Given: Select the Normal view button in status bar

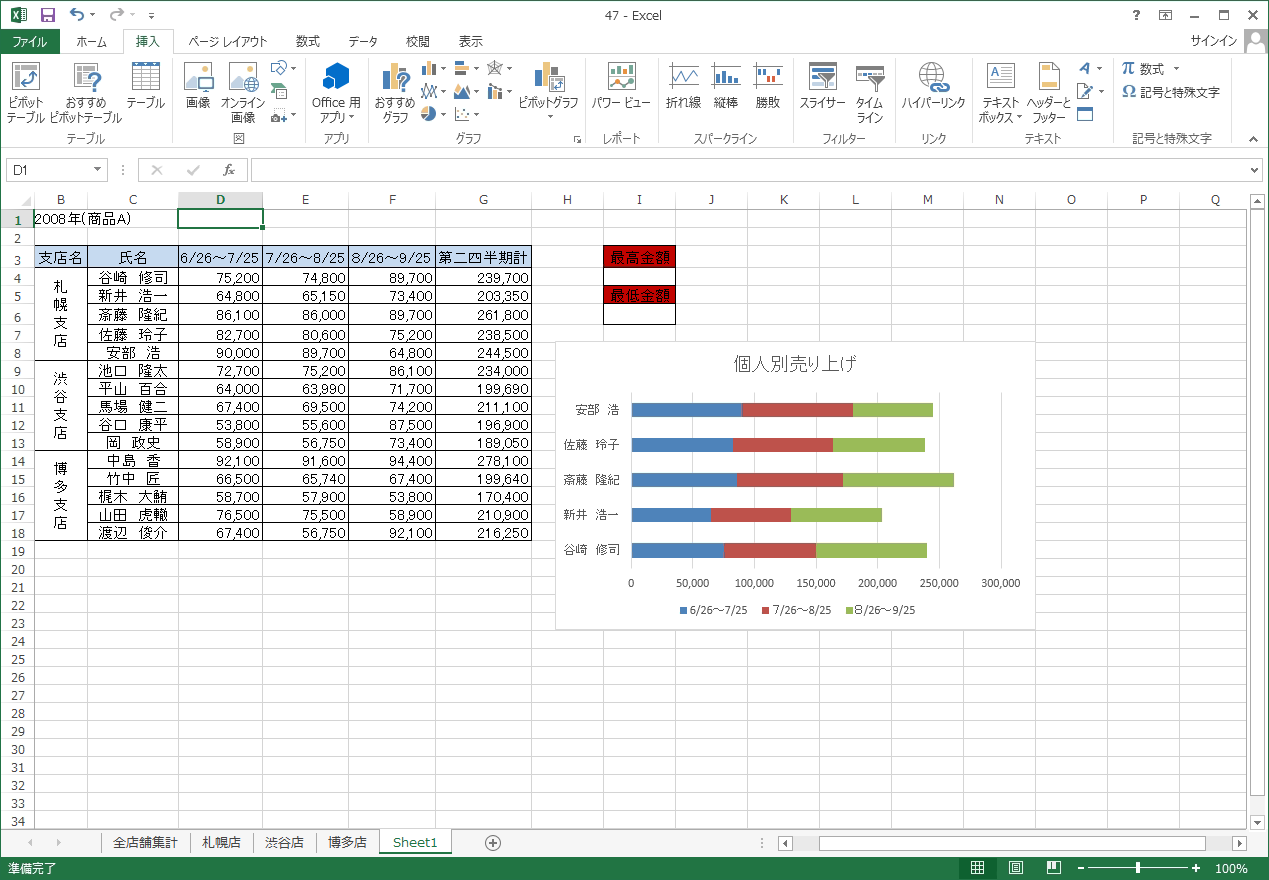Looking at the screenshot, I should (978, 868).
